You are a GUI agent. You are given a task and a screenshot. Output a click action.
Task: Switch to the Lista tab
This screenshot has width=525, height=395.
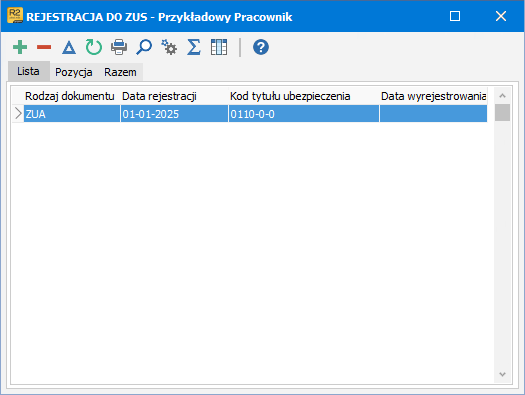28,71
